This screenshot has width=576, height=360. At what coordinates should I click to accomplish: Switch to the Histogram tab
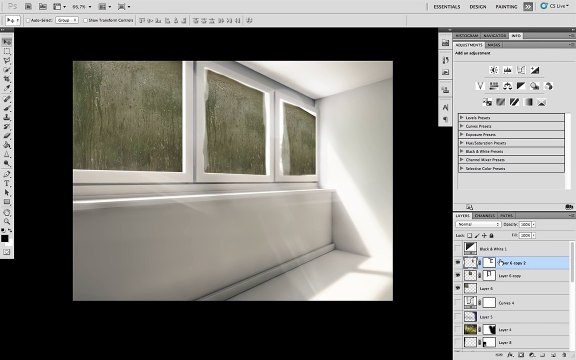coord(467,36)
